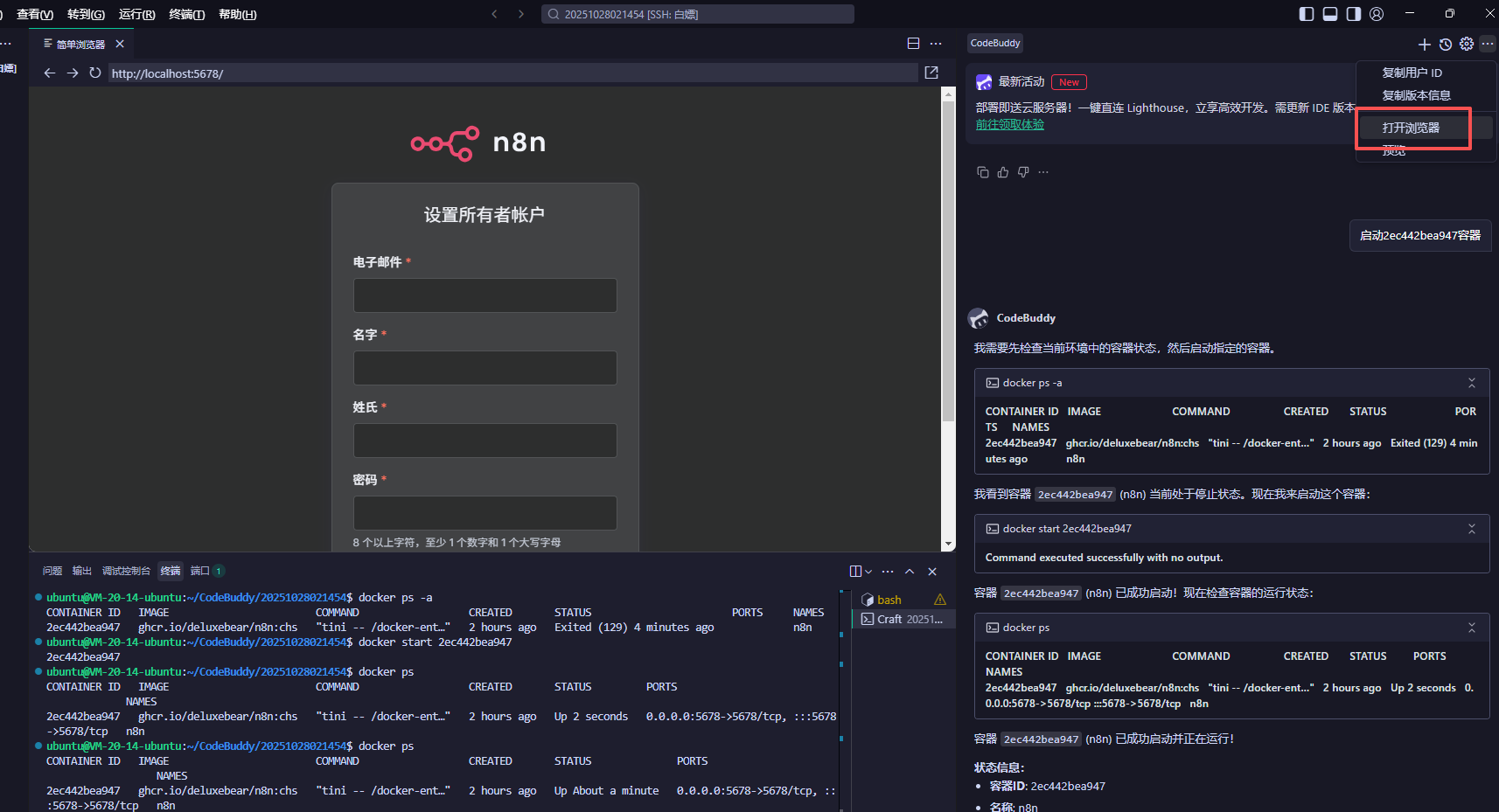Open terminal split dropdown

click(868, 572)
